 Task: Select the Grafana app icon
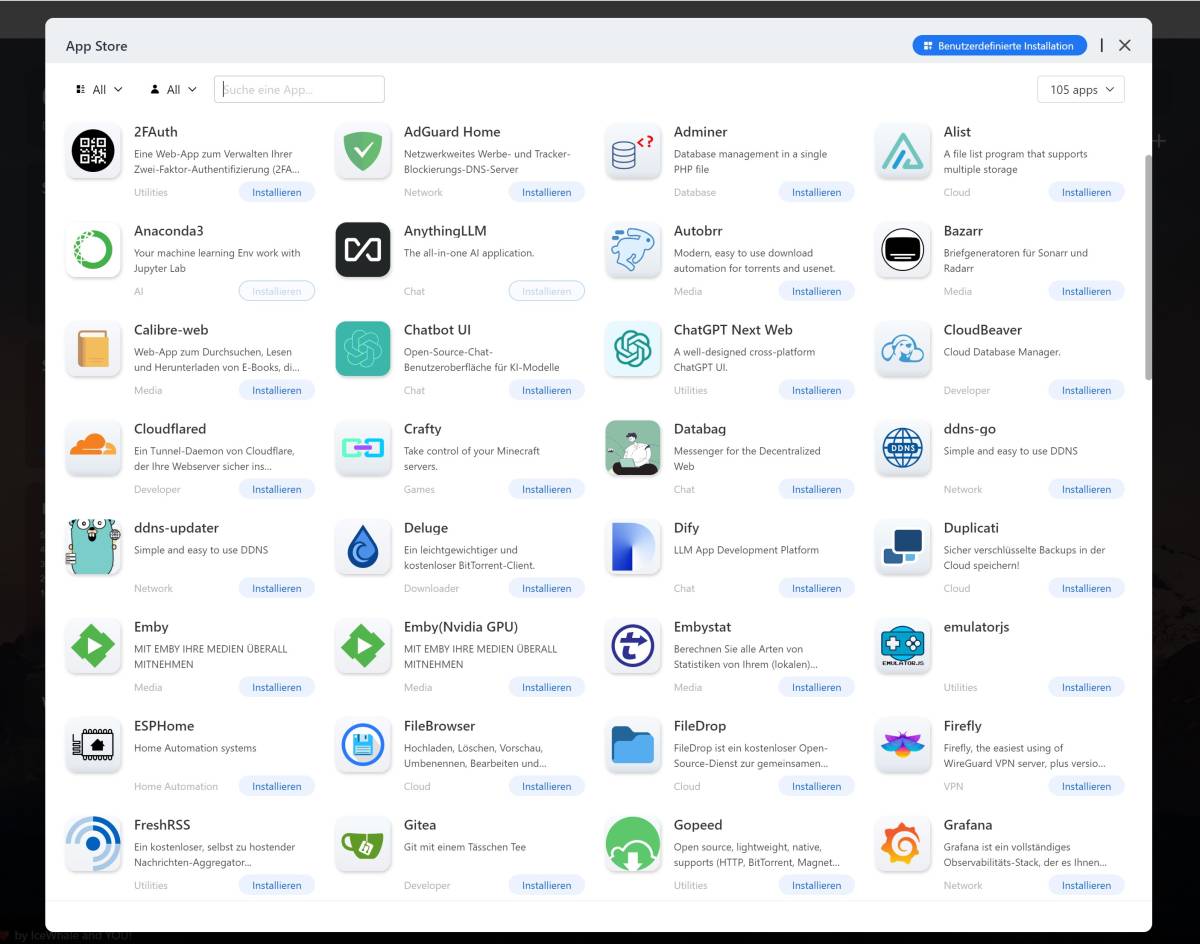903,844
